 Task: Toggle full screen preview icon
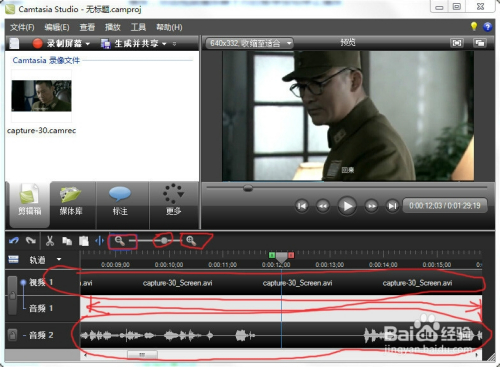[457, 43]
